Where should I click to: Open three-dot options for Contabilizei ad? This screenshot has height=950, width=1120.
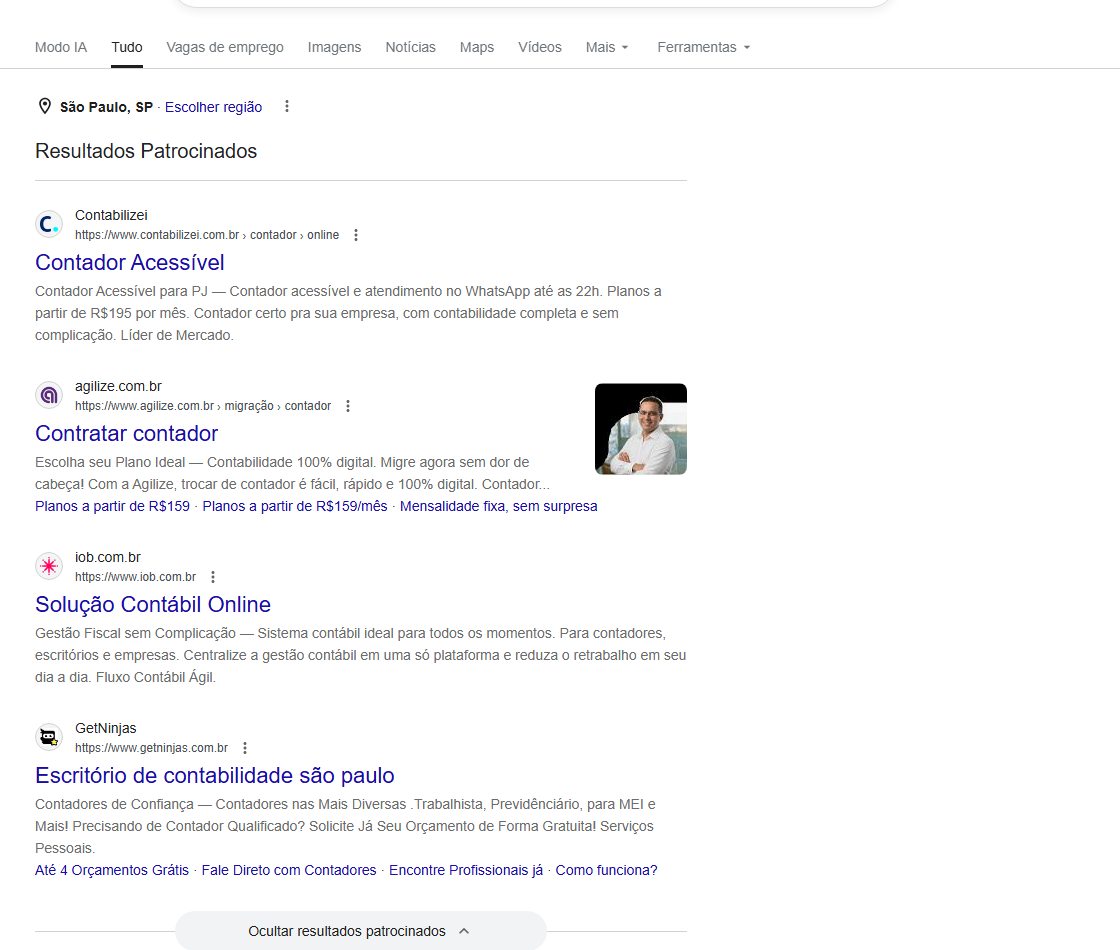pyautogui.click(x=356, y=235)
